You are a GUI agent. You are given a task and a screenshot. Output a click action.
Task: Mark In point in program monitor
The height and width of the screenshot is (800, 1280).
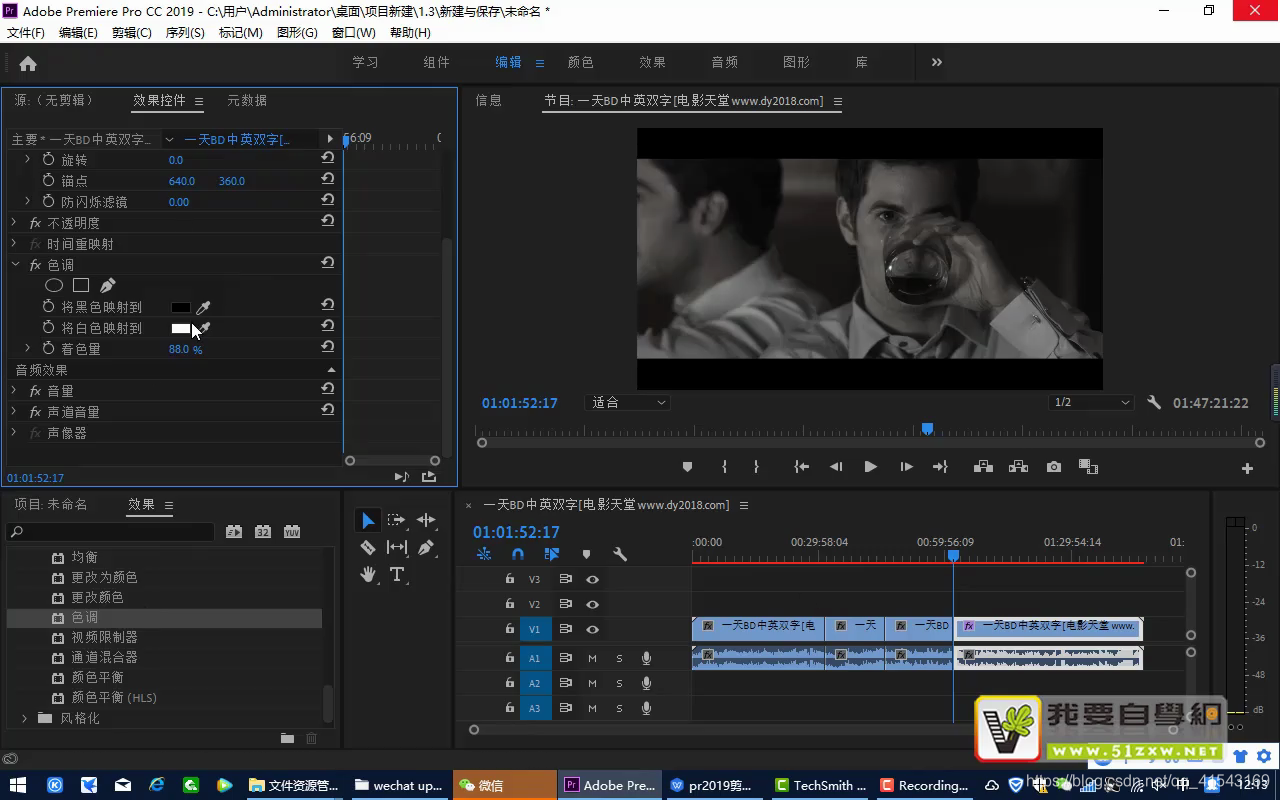[x=723, y=467]
